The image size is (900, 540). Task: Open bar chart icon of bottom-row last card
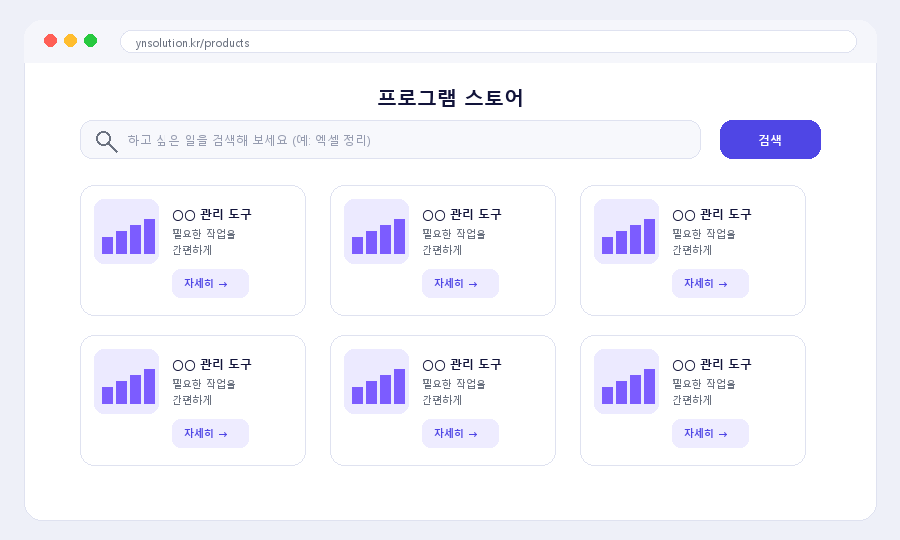pos(626,382)
